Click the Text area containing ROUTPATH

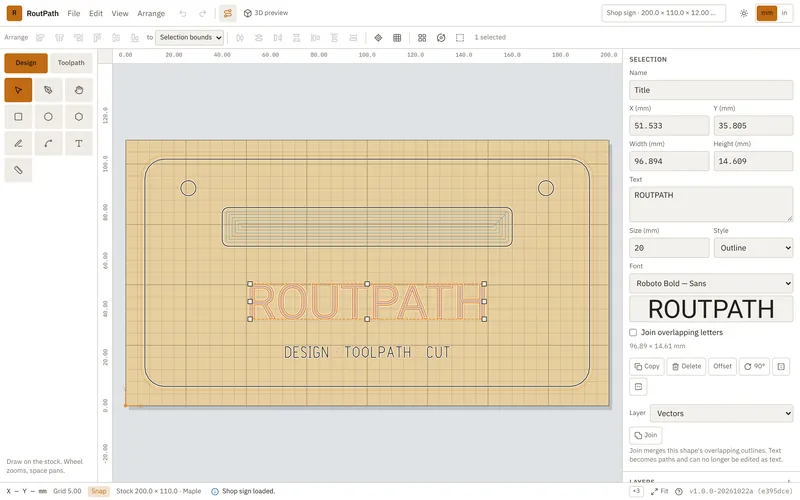point(711,204)
